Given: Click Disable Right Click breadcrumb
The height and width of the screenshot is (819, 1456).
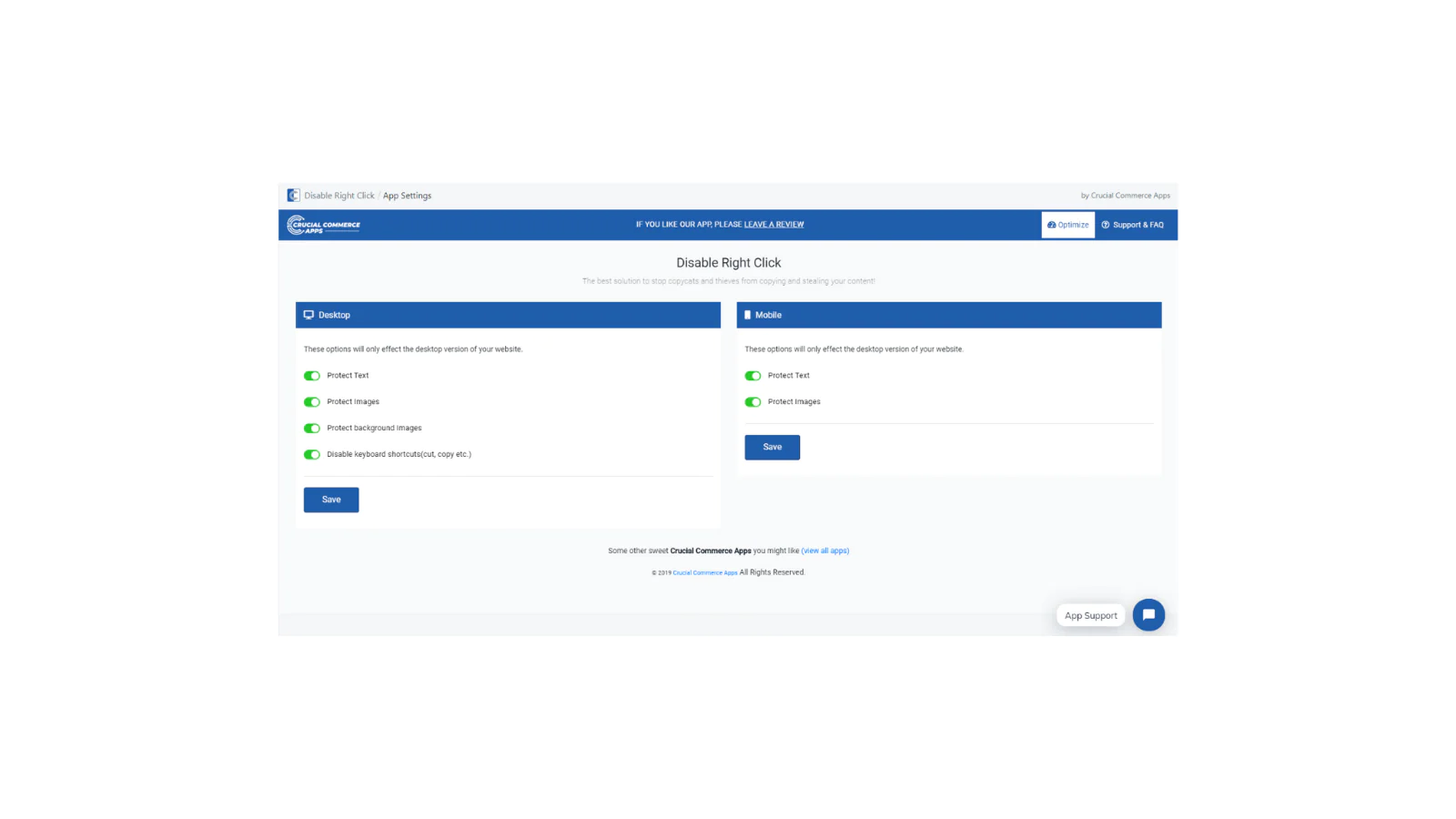Looking at the screenshot, I should [339, 196].
